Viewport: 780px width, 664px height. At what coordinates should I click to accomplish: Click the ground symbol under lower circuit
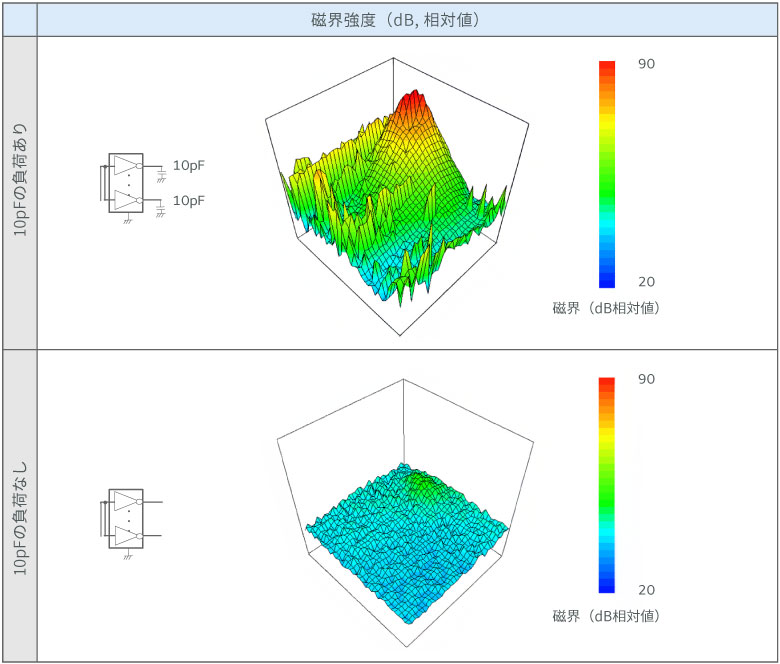(x=127, y=555)
